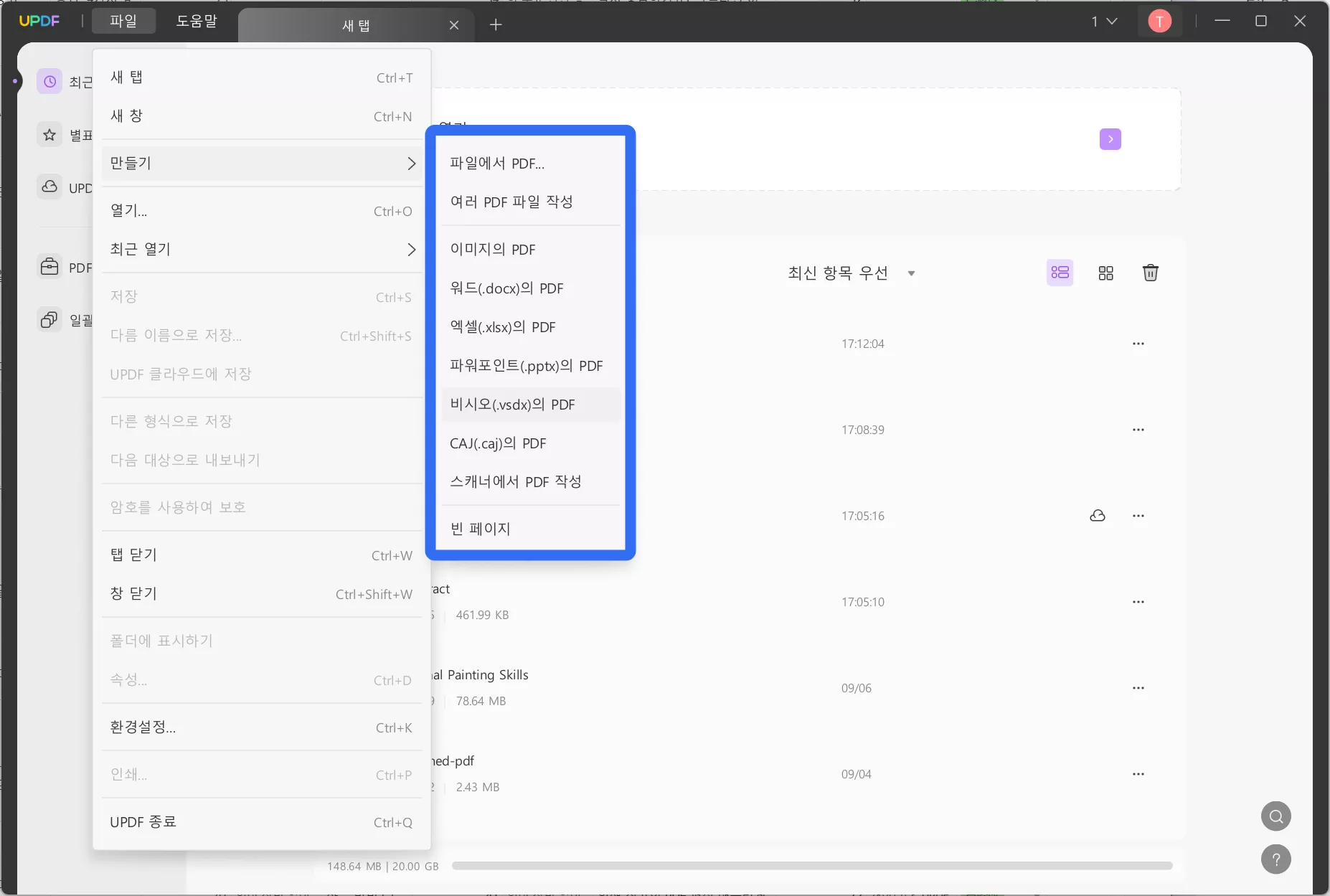Open the 도움말 menu
The height and width of the screenshot is (896, 1330).
[x=197, y=21]
